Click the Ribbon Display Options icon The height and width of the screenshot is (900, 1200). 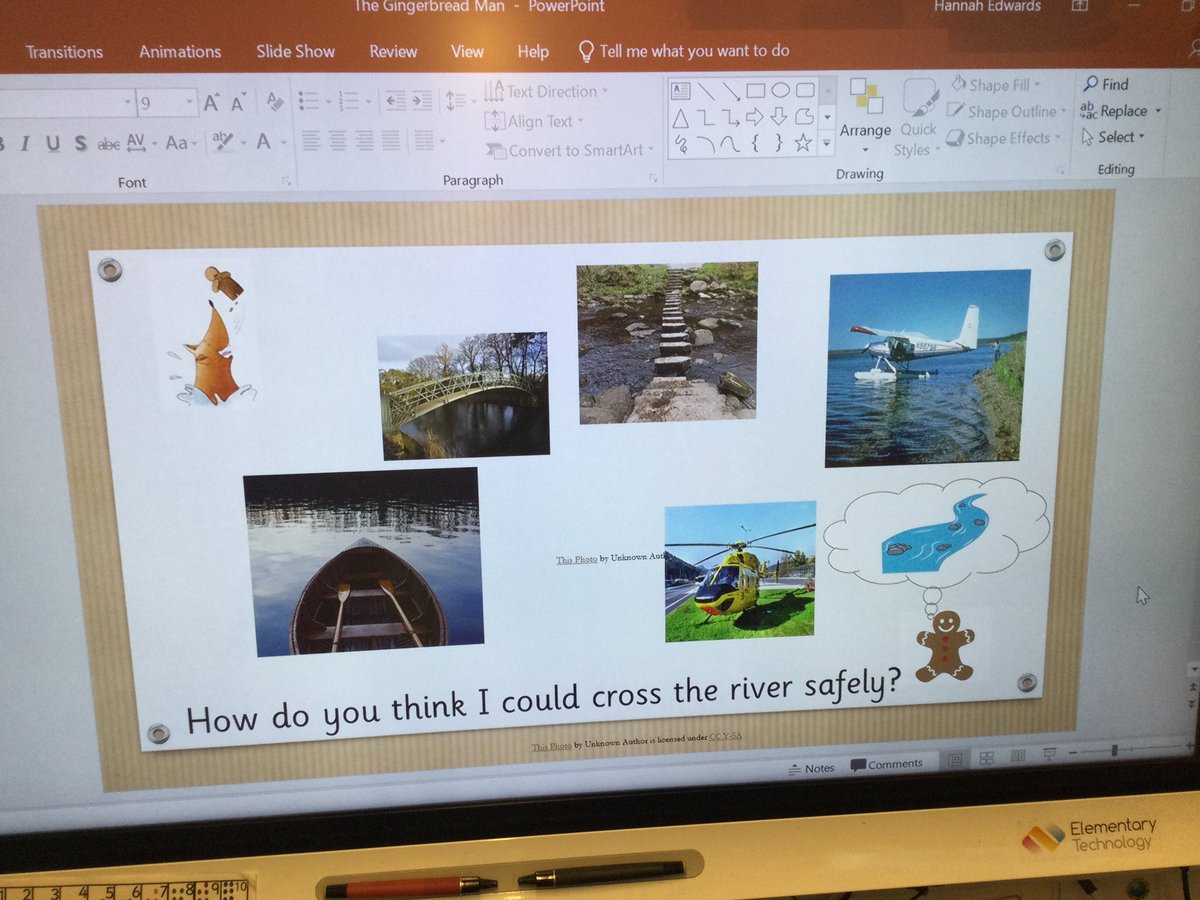[x=1079, y=5]
